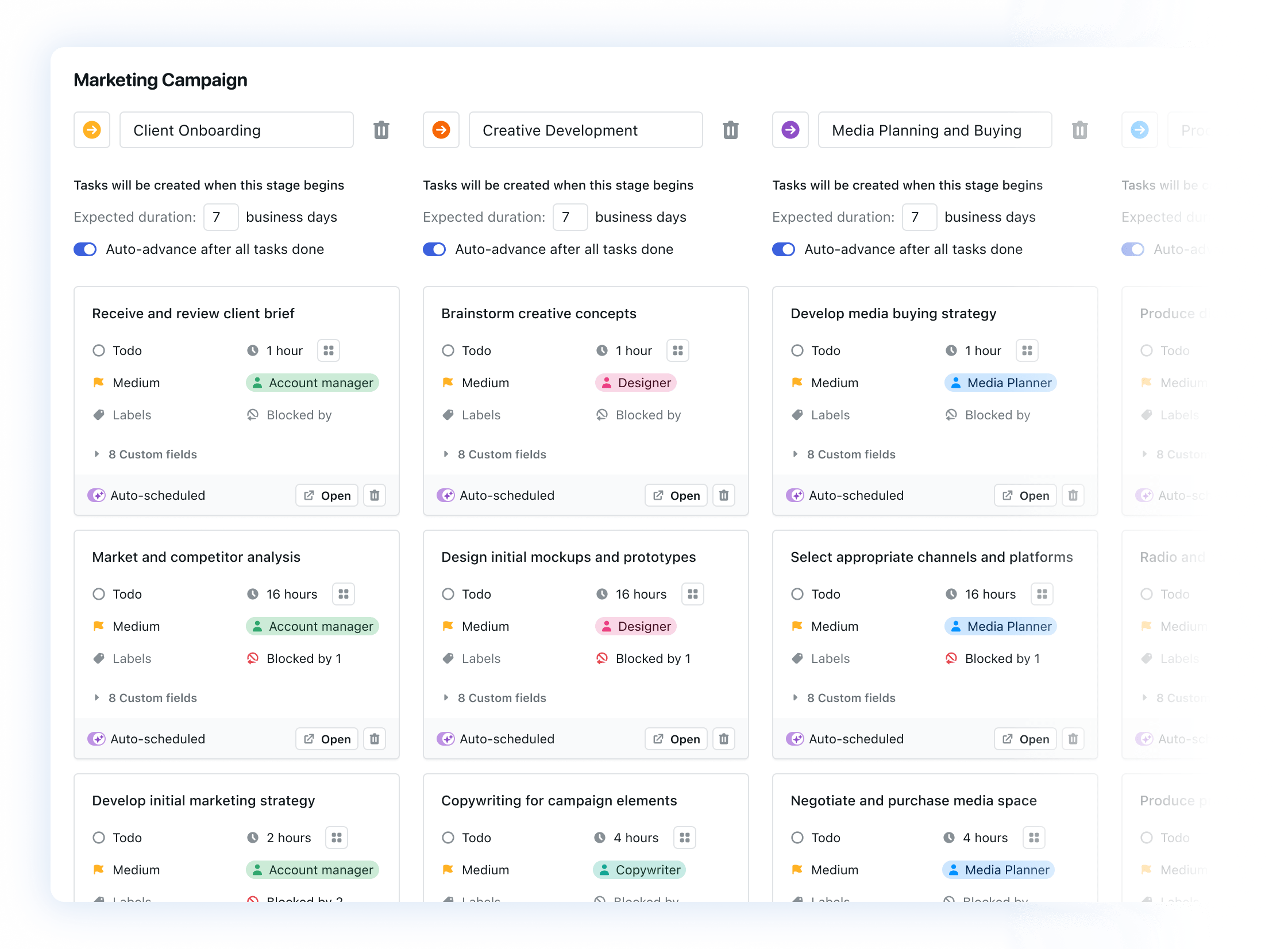Open chunk grid icon in Brainstorm creative concepts card
The width and height of the screenshot is (1288, 949).
(678, 350)
